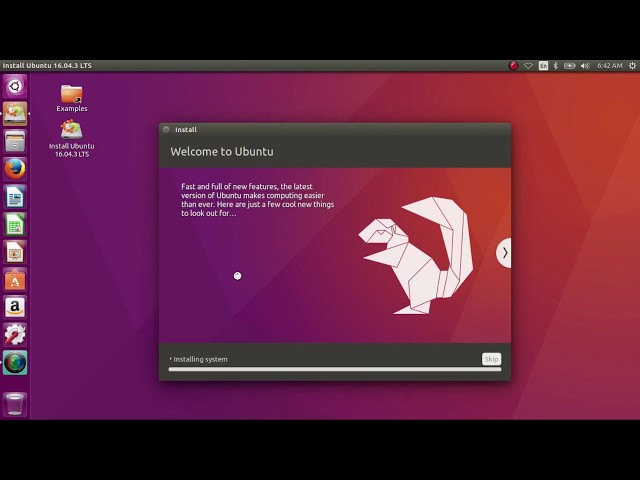
Task: Go to next slide with arrow
Action: click(x=504, y=253)
